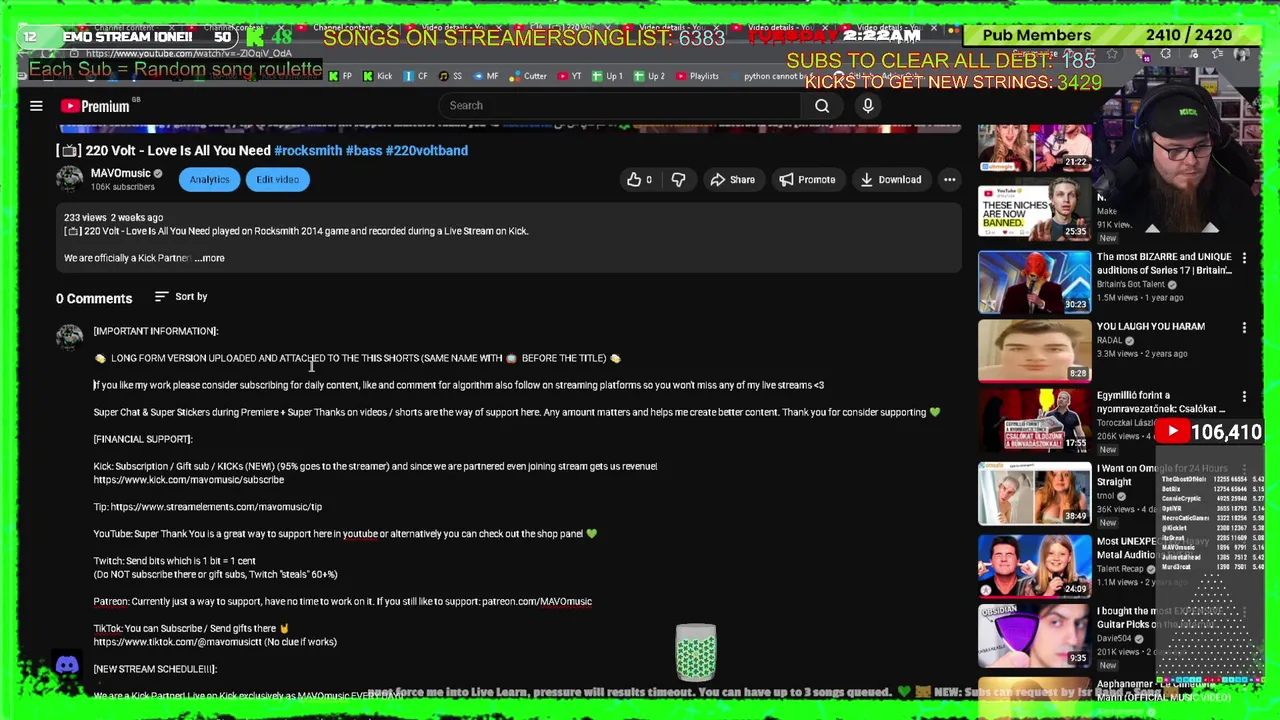The width and height of the screenshot is (1280, 720).
Task: Open Up 1 bookmark in bookmarks bar
Action: [x=608, y=76]
